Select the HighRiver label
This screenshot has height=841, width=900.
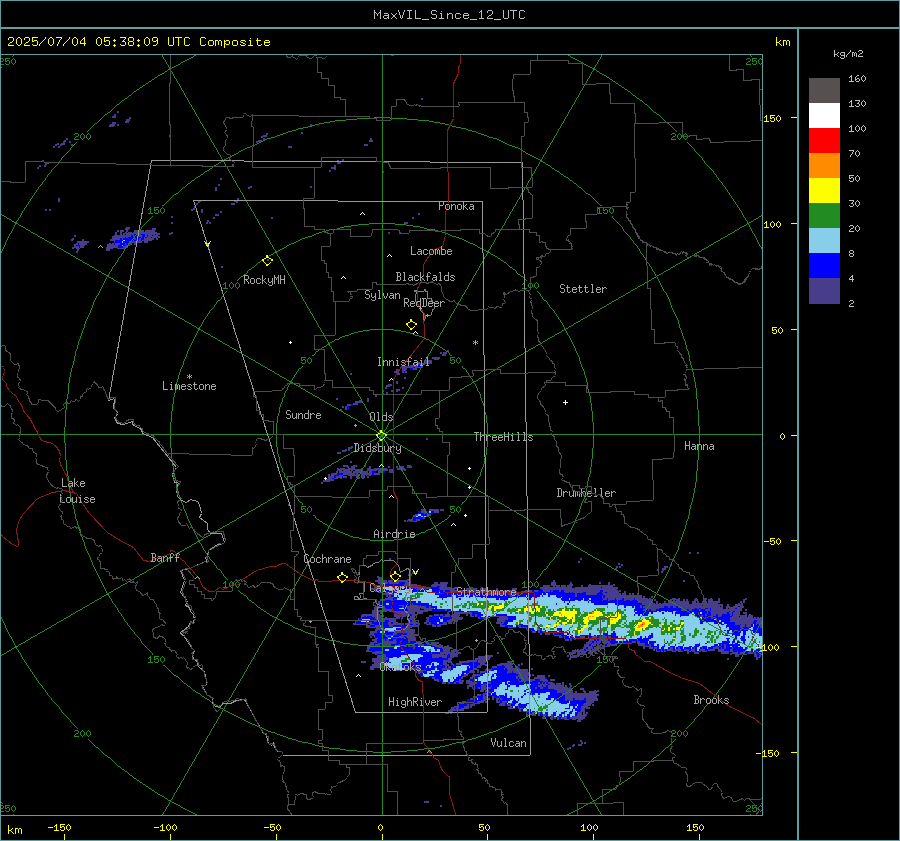point(415,702)
